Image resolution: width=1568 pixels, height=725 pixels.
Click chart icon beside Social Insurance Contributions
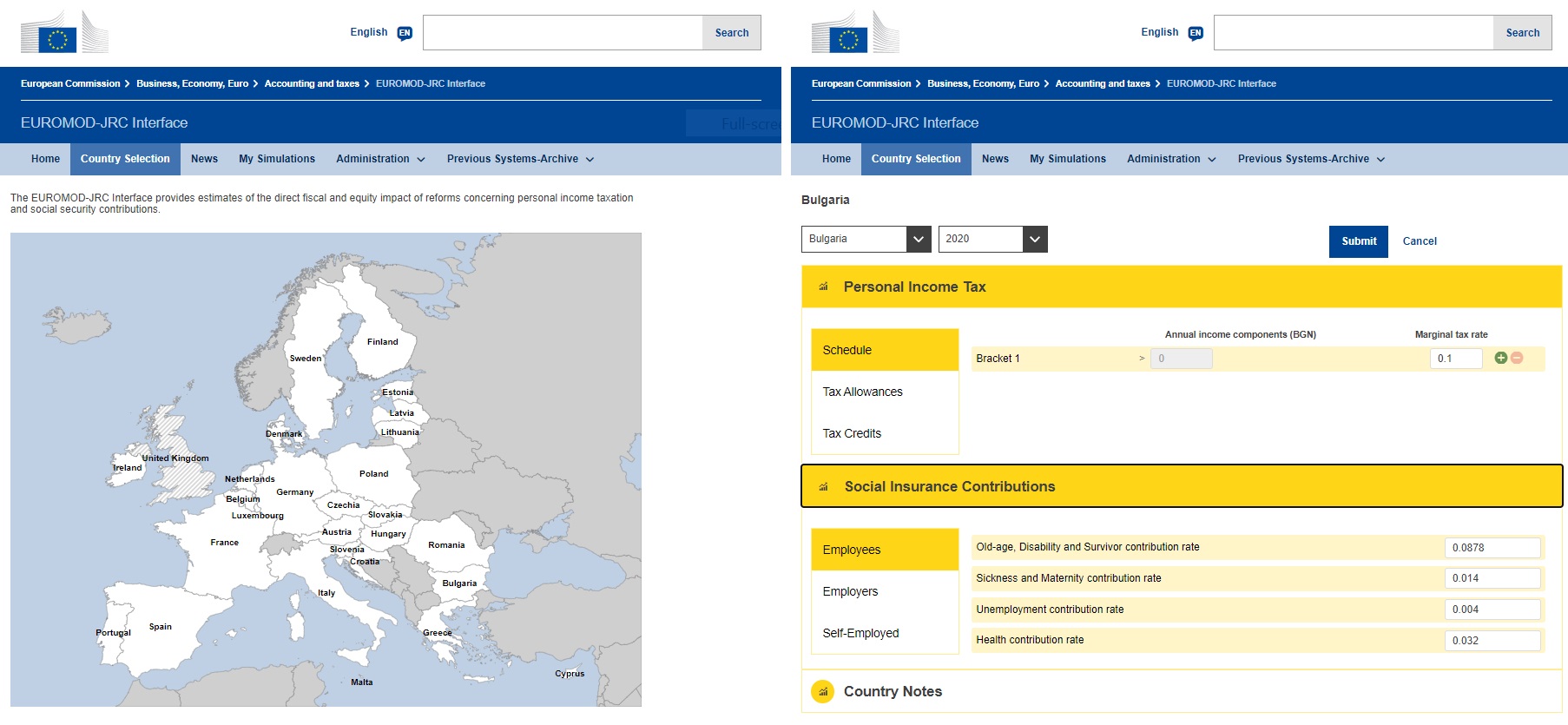click(823, 487)
